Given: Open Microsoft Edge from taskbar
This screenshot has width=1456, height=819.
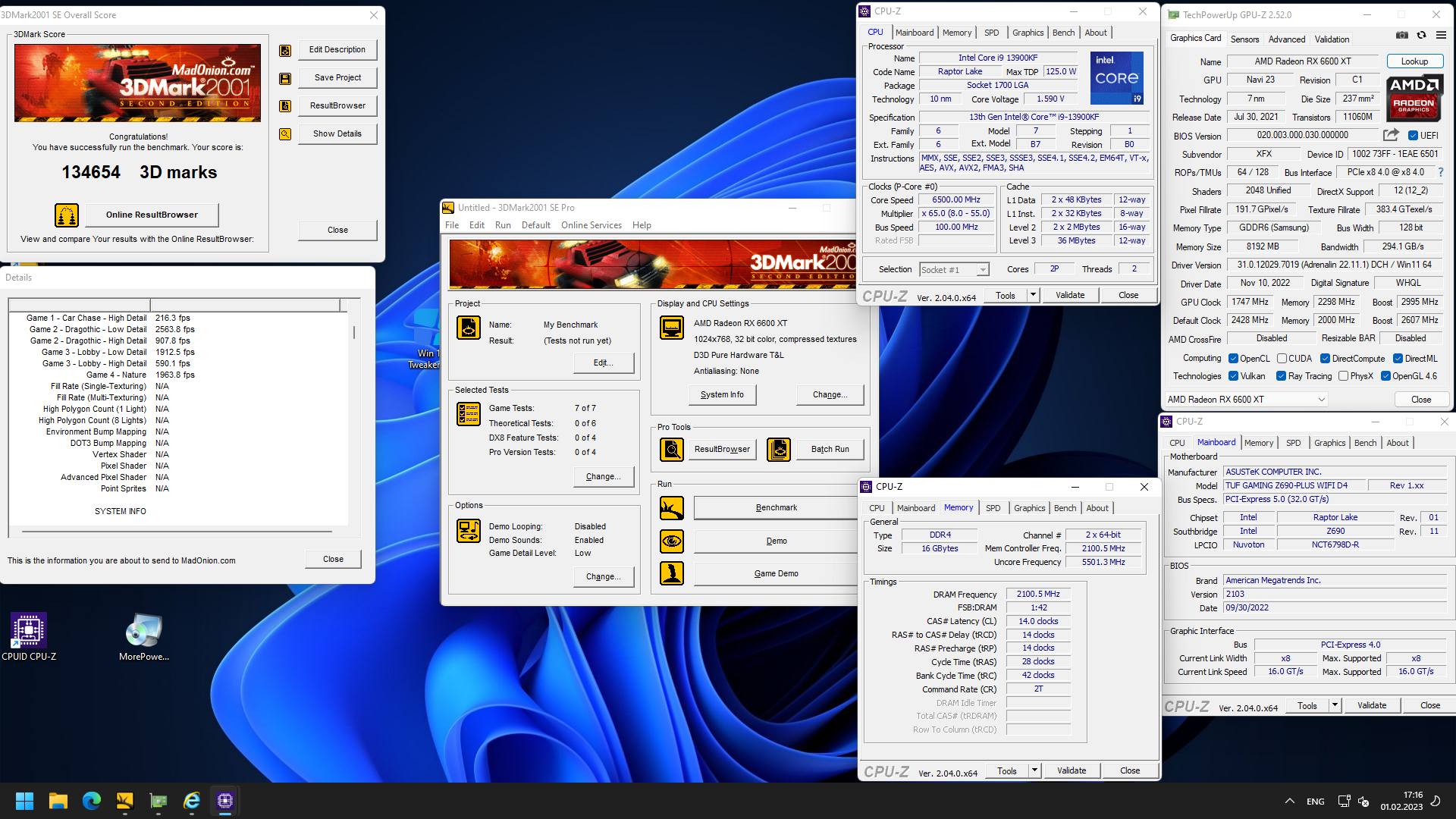Looking at the screenshot, I should 92,801.
